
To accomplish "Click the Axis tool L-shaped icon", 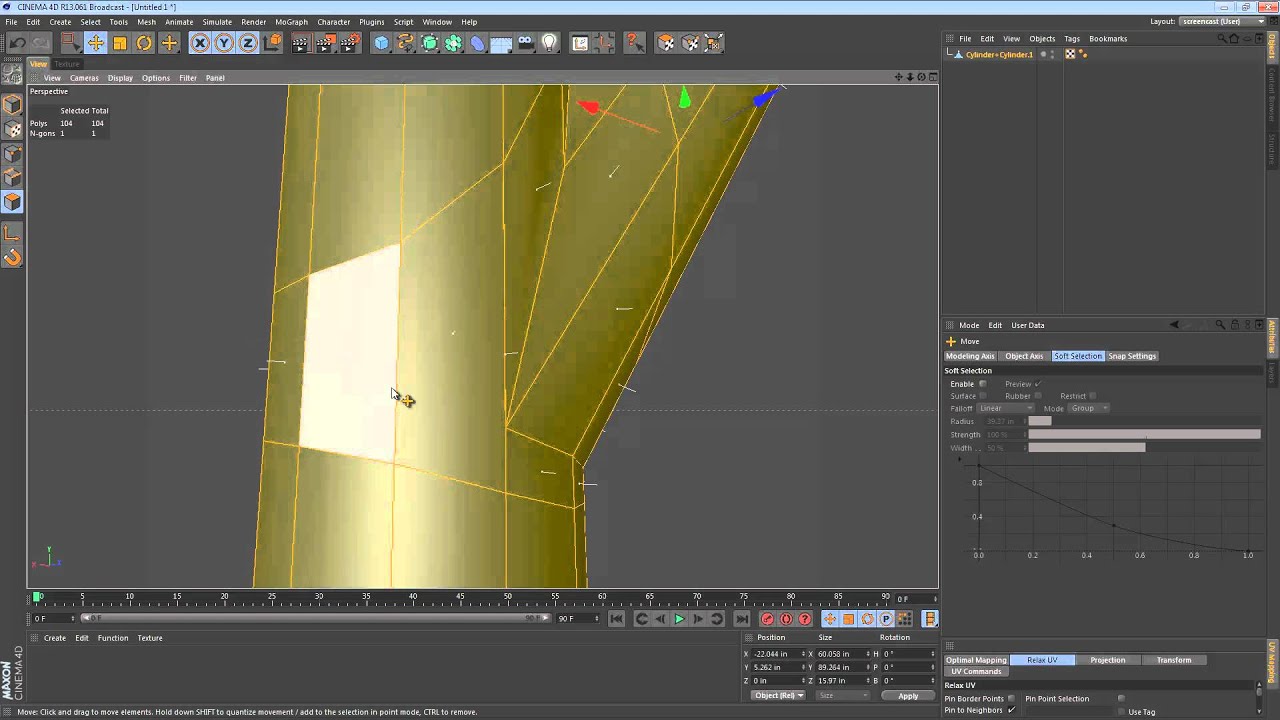I will coord(12,233).
